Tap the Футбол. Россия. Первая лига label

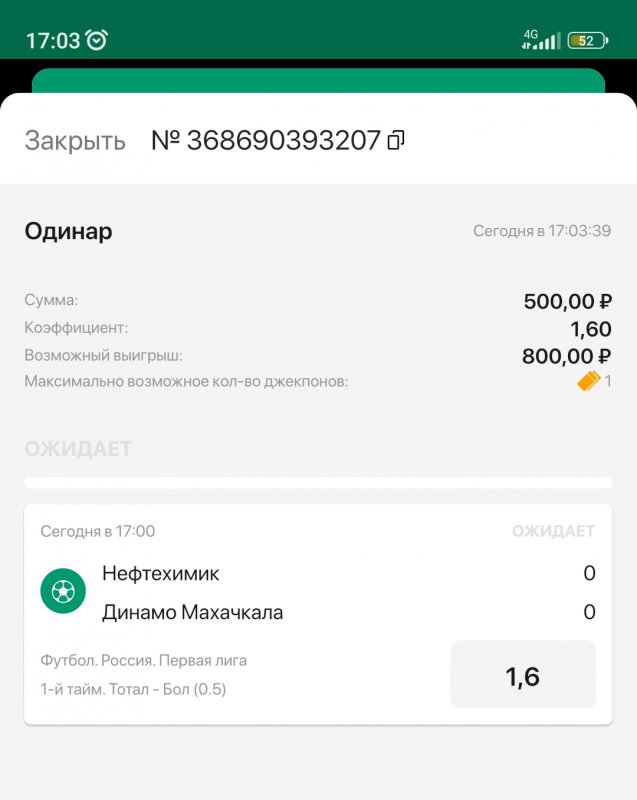click(x=143, y=660)
